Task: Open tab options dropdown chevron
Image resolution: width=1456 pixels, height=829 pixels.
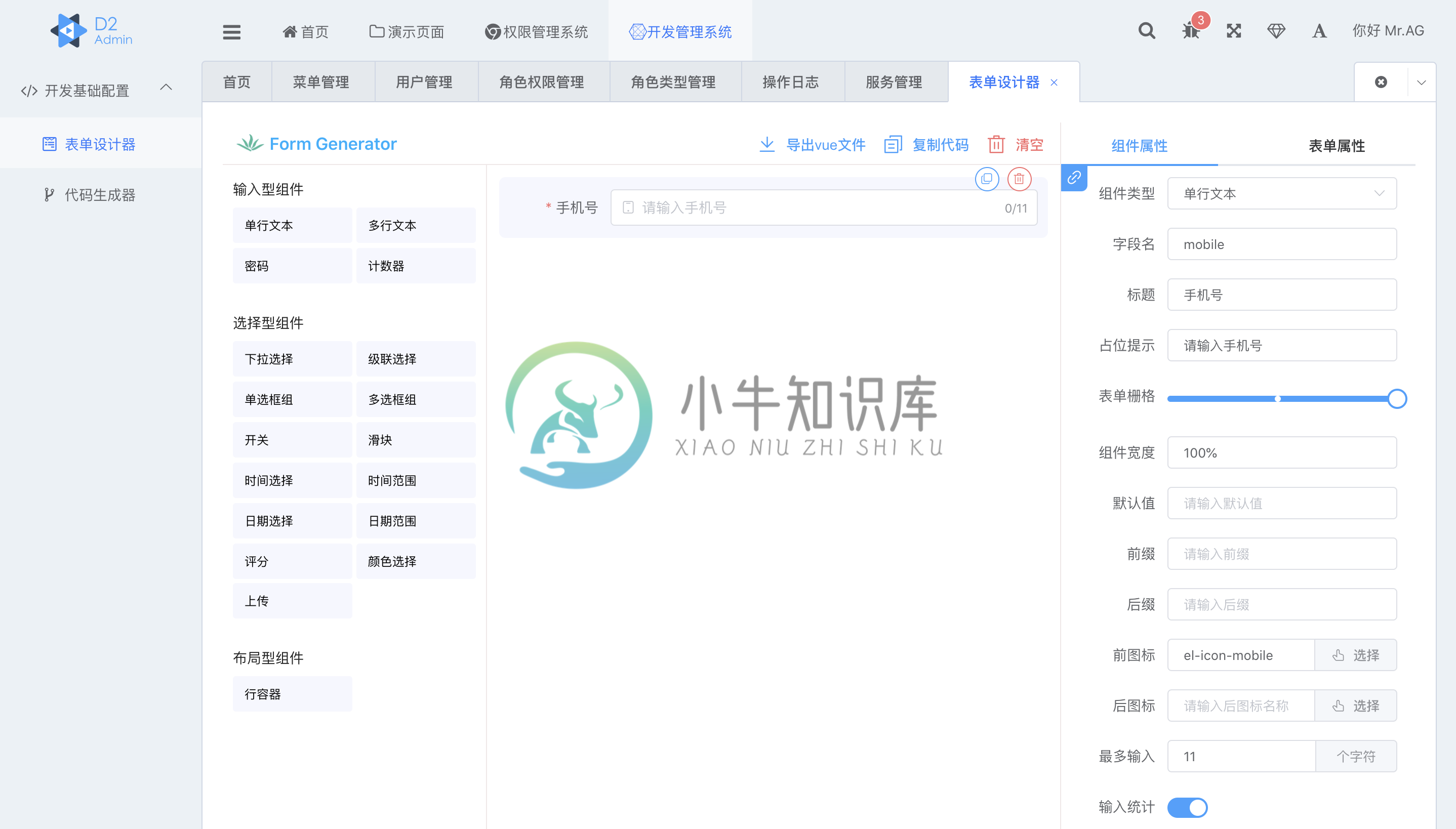Action: [x=1421, y=82]
